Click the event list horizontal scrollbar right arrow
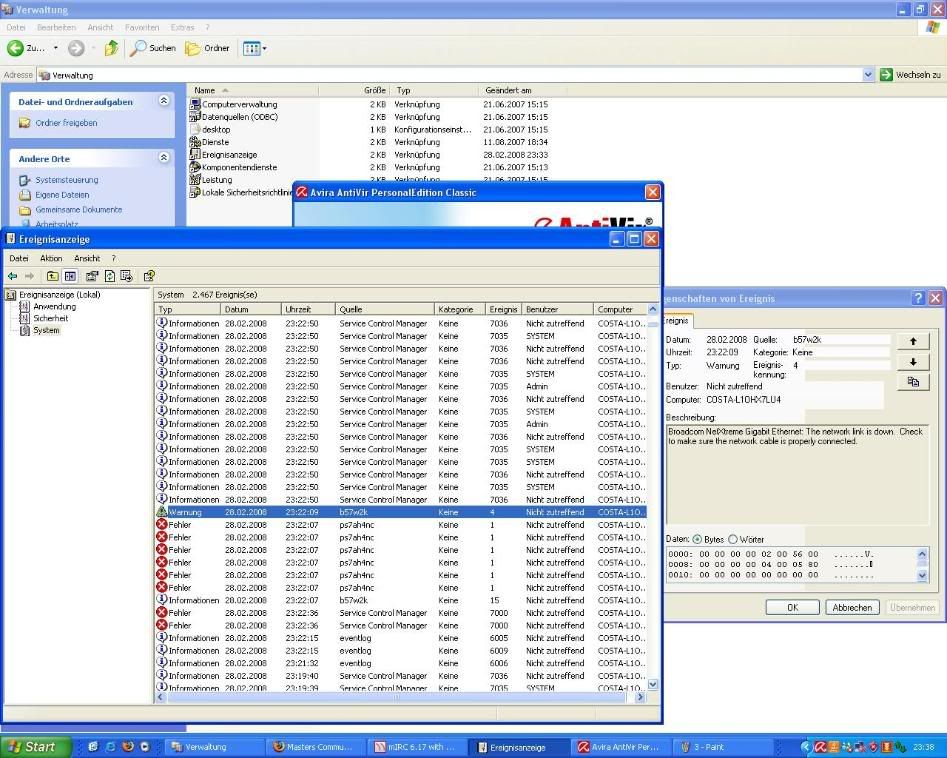Screen dimensions: 947x758 [640, 697]
